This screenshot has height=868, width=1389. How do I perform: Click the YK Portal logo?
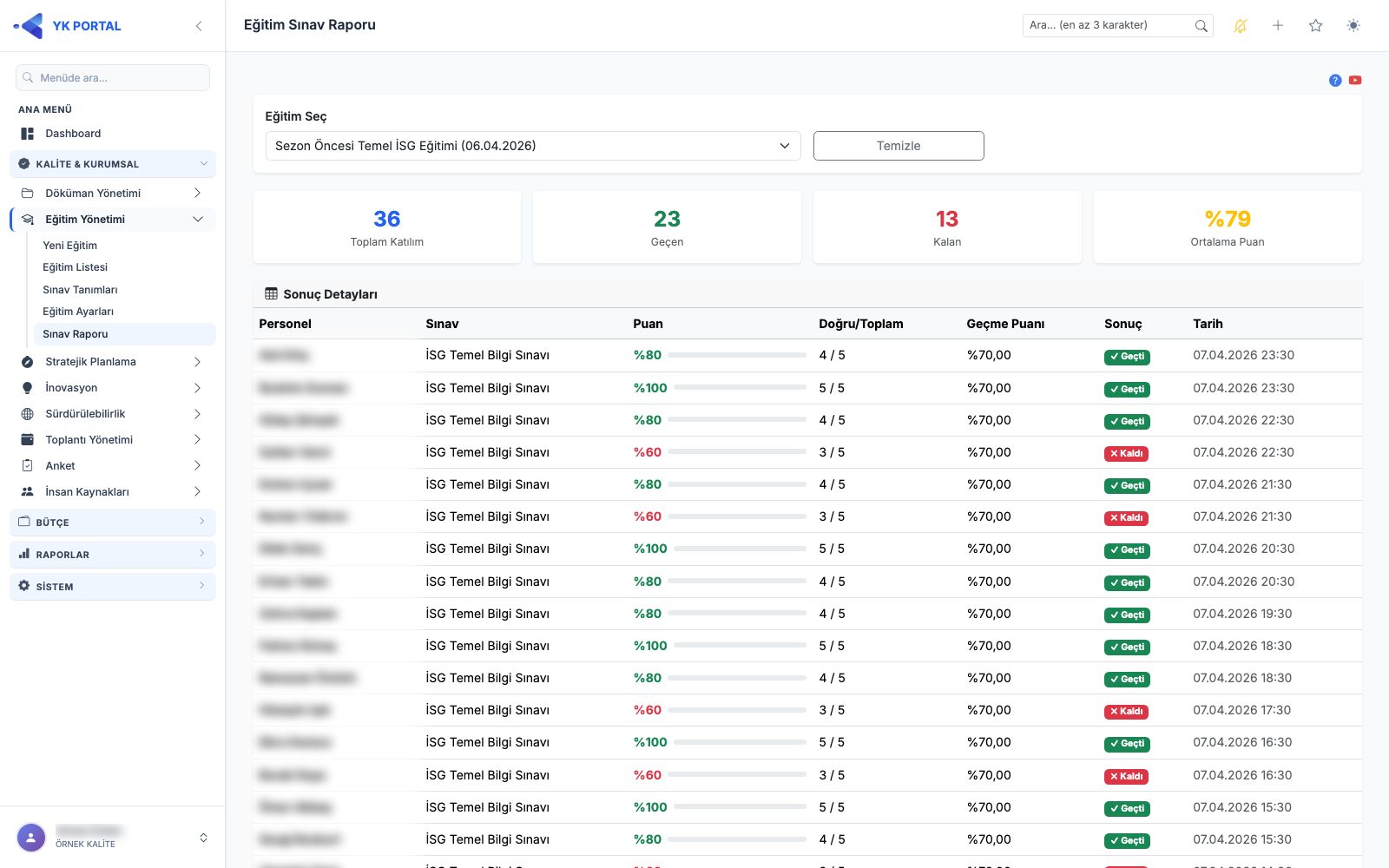click(67, 26)
